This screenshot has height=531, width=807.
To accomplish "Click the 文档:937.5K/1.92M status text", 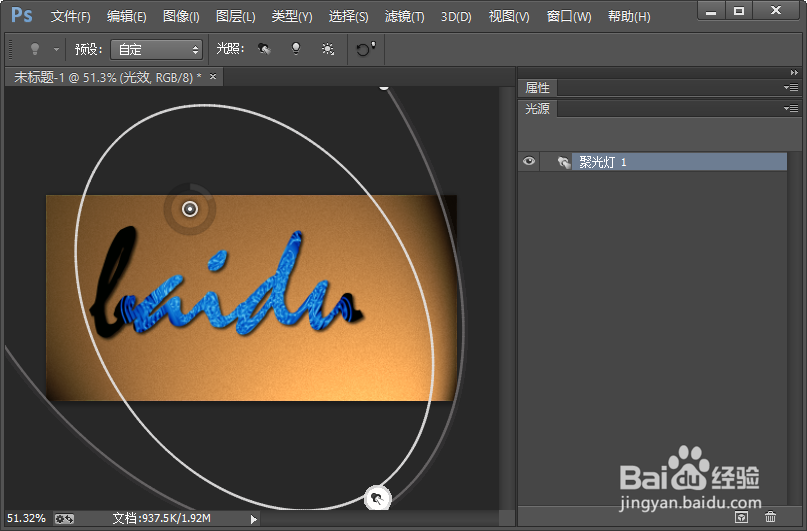I will pos(162,518).
